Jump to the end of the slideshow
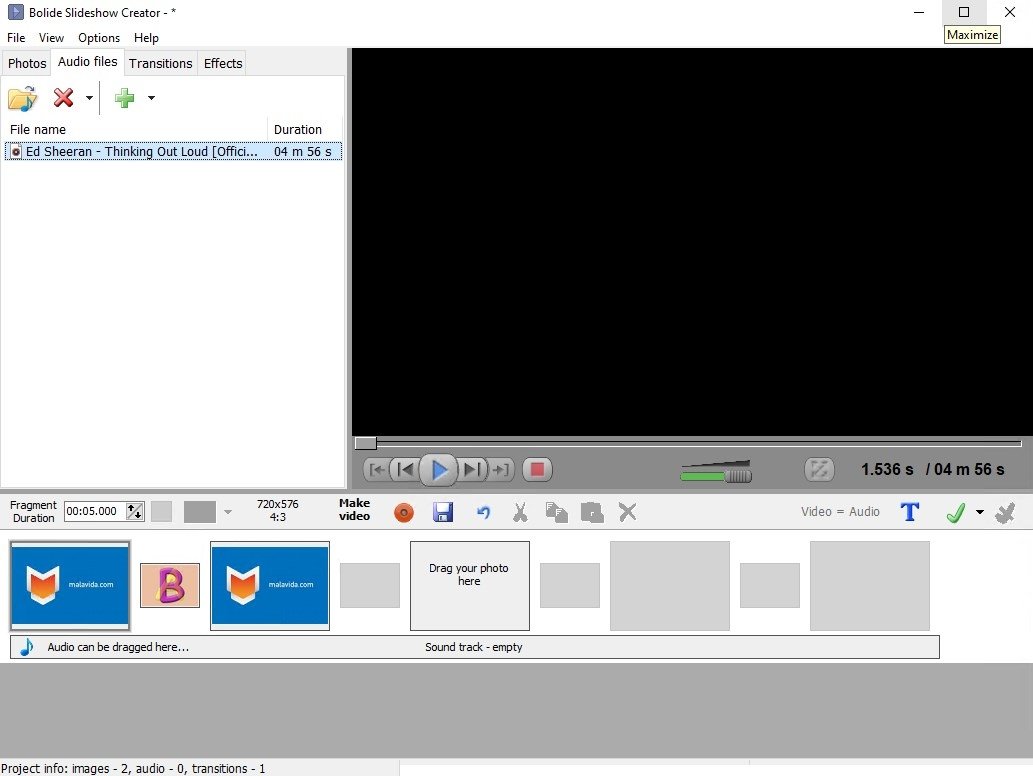Viewport: 1033px width, 776px height. [501, 470]
